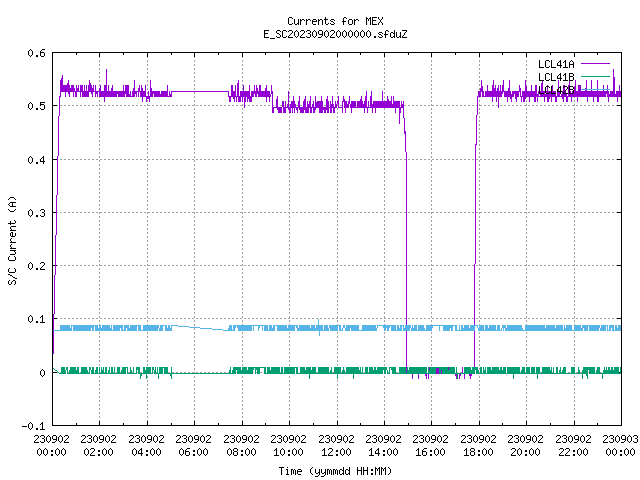
Task: Click x-axis tick 230902 12:00
Action: (336, 445)
